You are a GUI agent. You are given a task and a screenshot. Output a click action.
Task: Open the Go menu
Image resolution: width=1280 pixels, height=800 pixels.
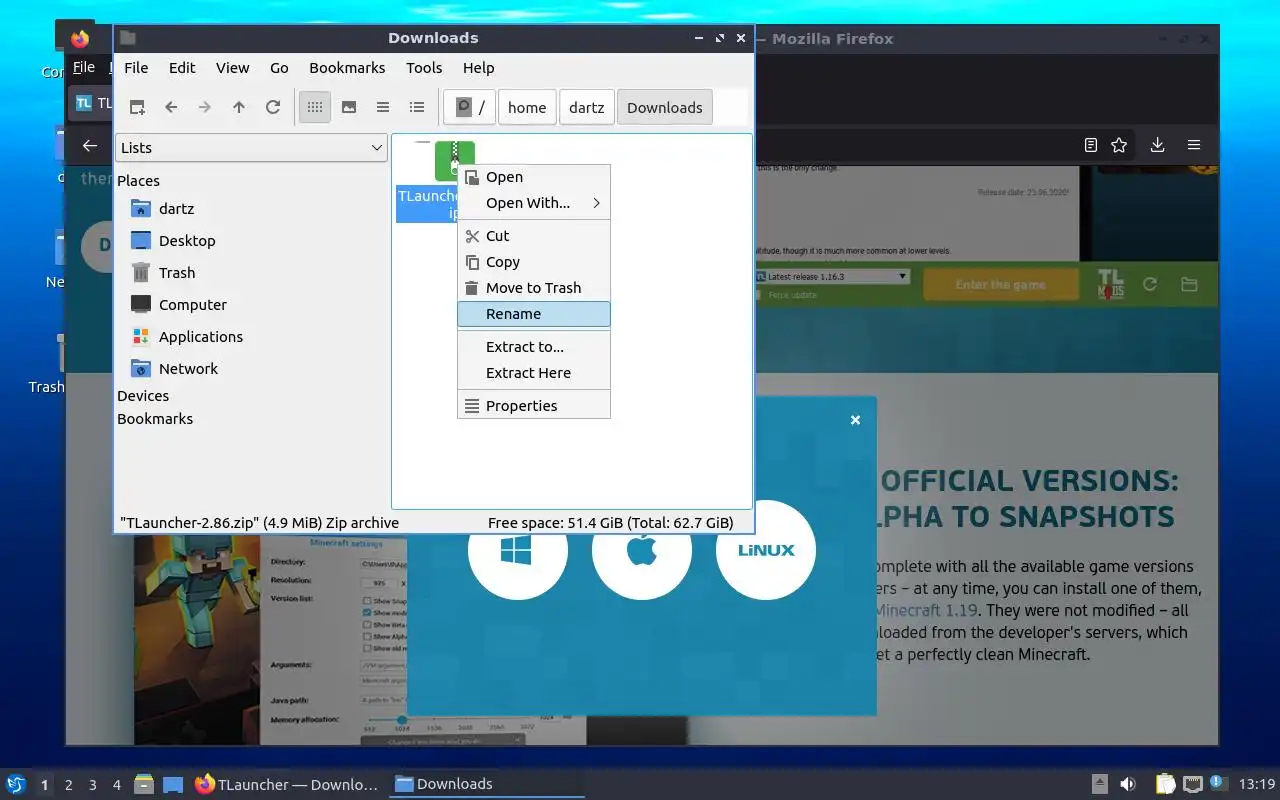[x=279, y=67]
